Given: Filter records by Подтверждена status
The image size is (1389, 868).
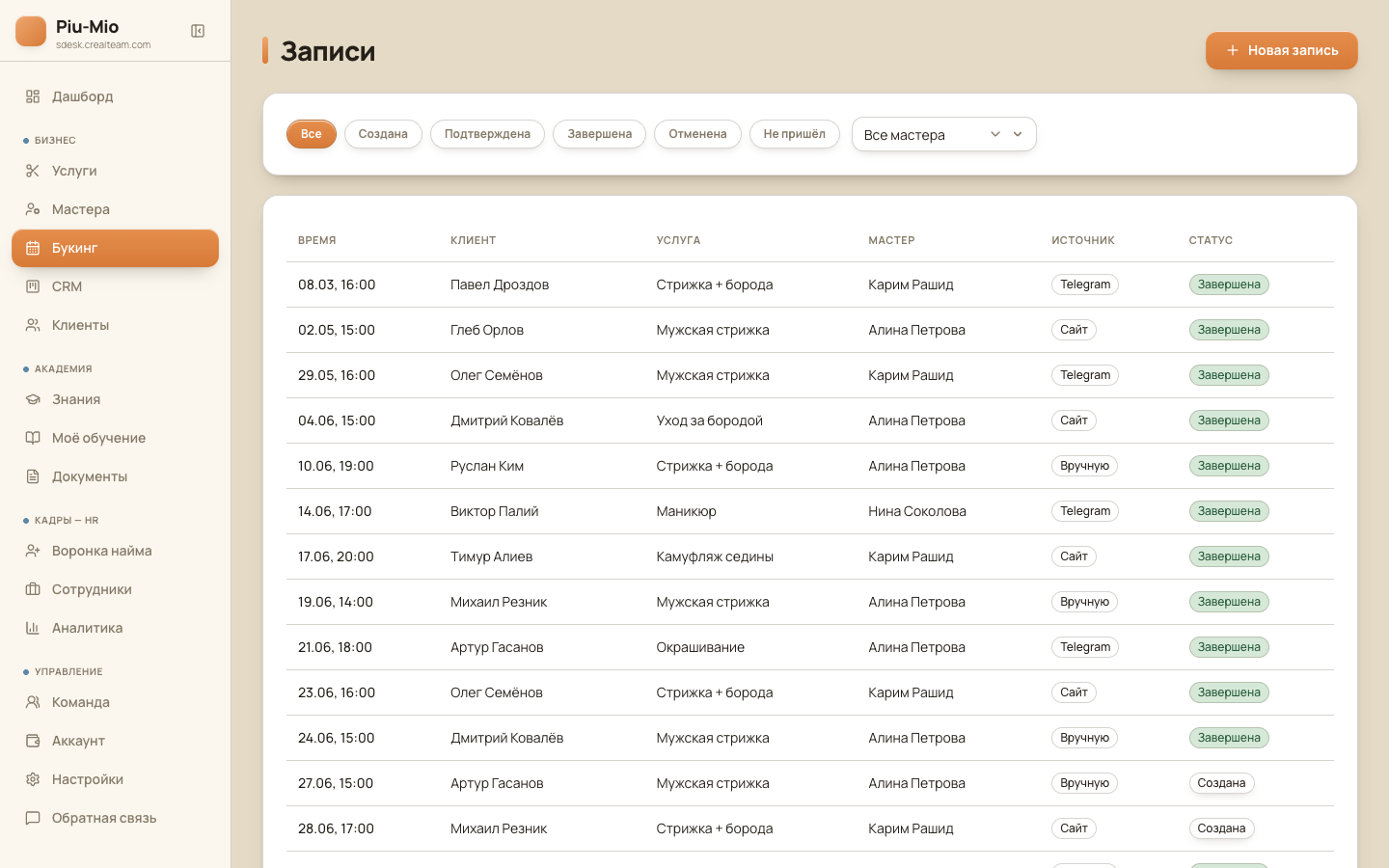Looking at the screenshot, I should click(487, 134).
